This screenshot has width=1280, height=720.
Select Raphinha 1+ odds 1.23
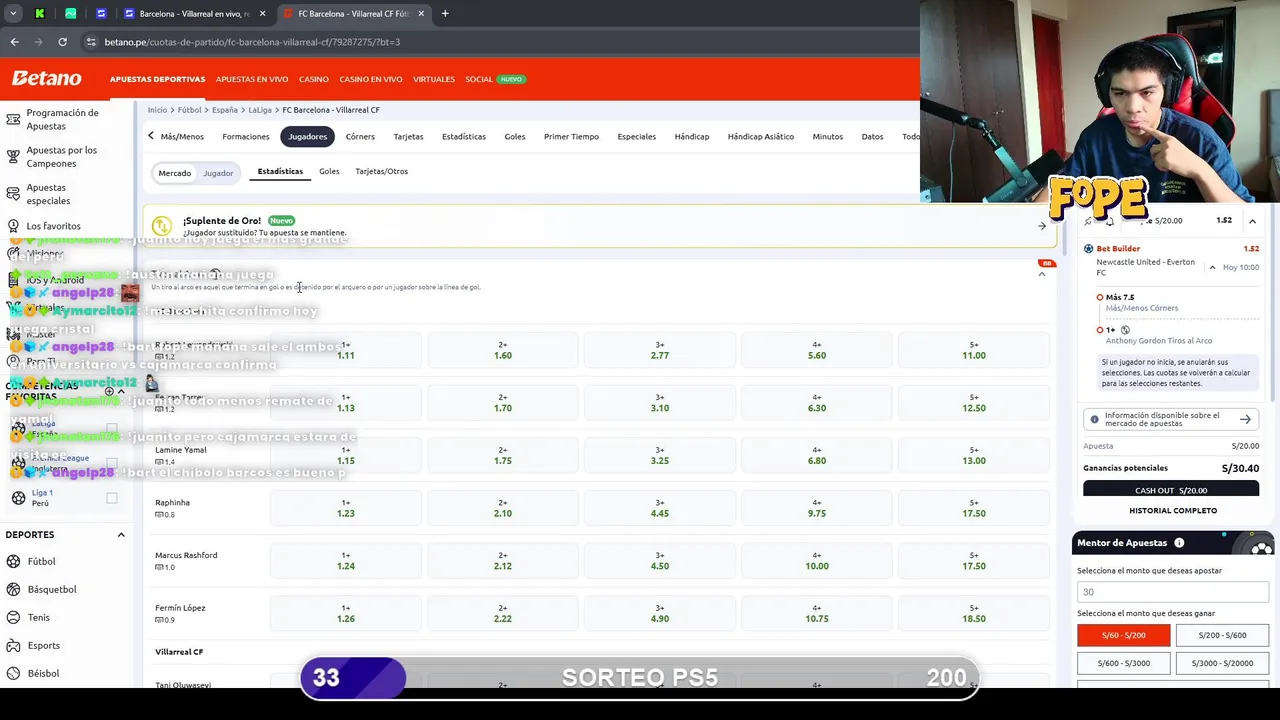pyautogui.click(x=345, y=508)
